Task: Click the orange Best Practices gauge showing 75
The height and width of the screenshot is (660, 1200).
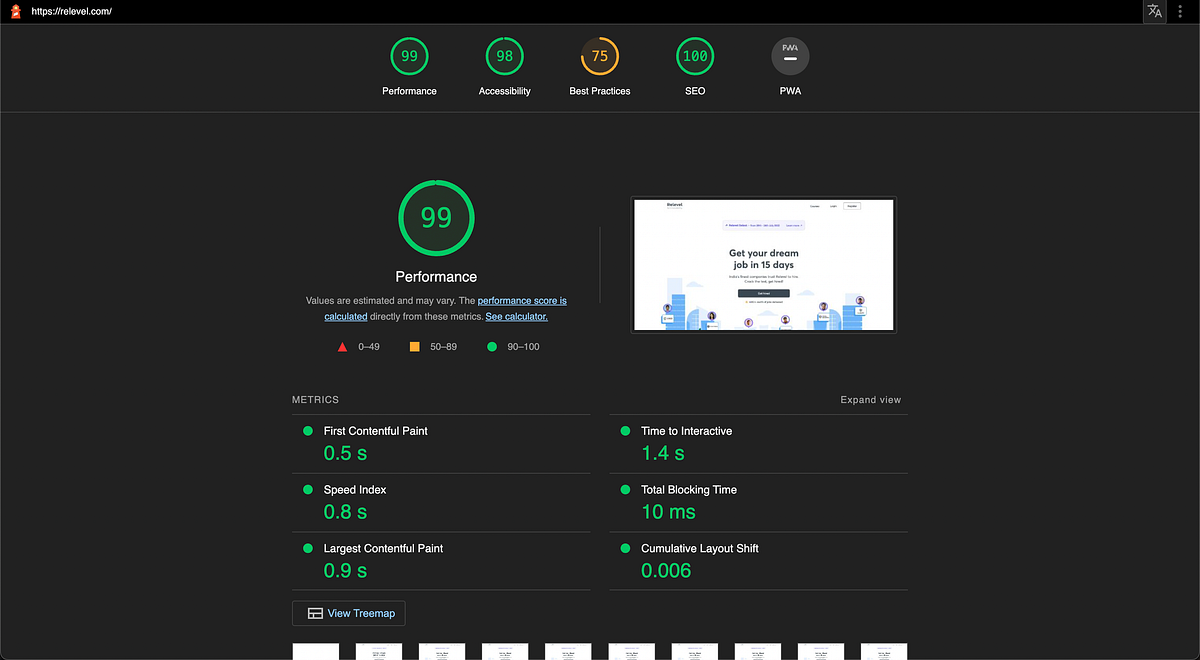Action: 599,56
